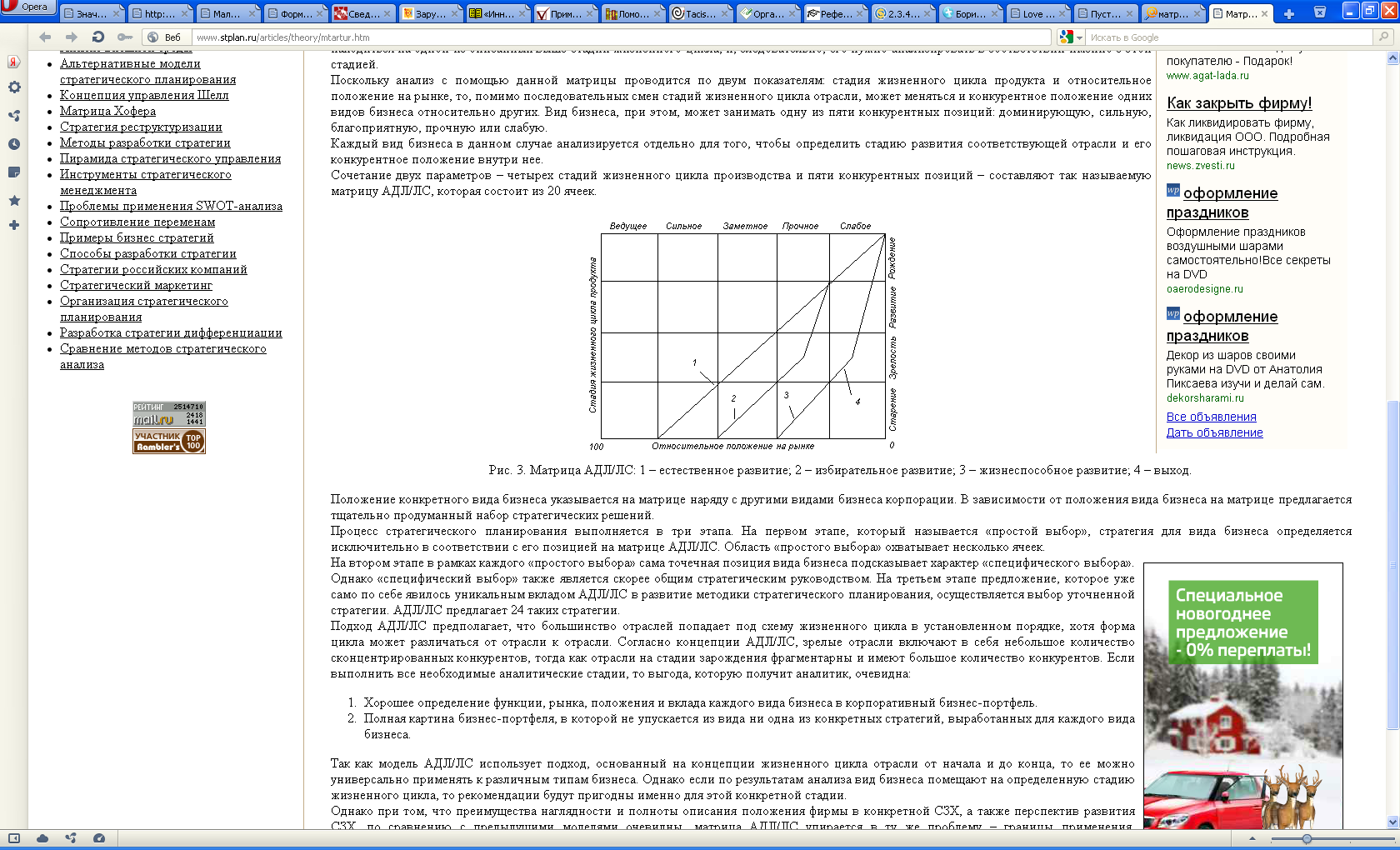Open link Матрица Хофера
This screenshot has width=1400, height=850.
coord(107,111)
